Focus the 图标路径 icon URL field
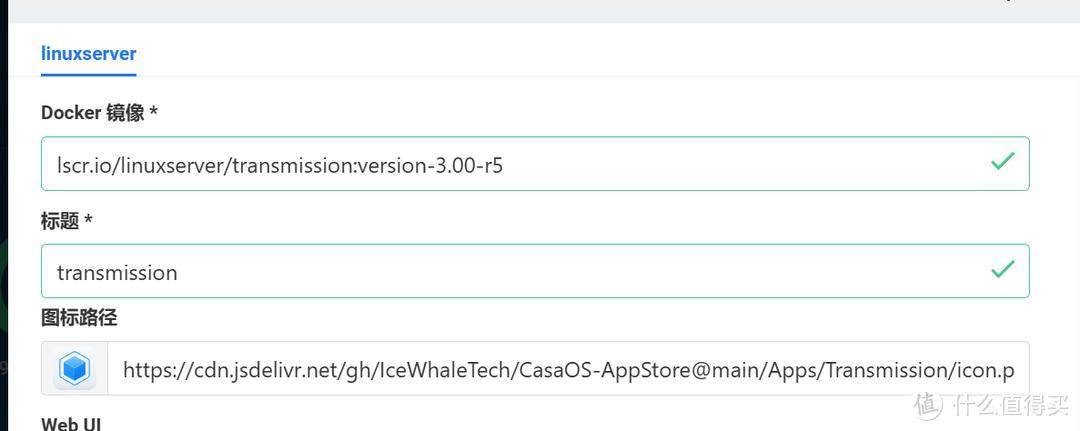1080x431 pixels. coord(568,369)
